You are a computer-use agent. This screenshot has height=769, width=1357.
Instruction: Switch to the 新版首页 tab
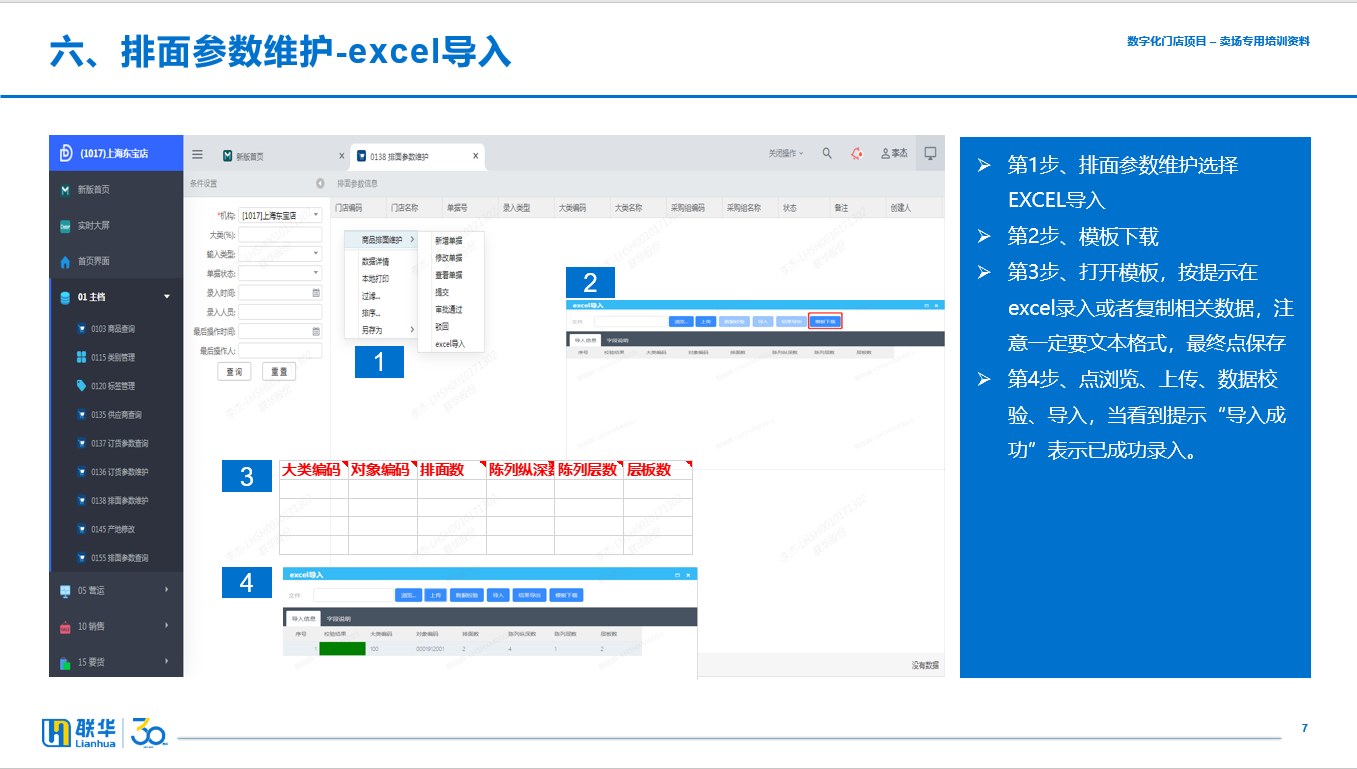[249, 157]
